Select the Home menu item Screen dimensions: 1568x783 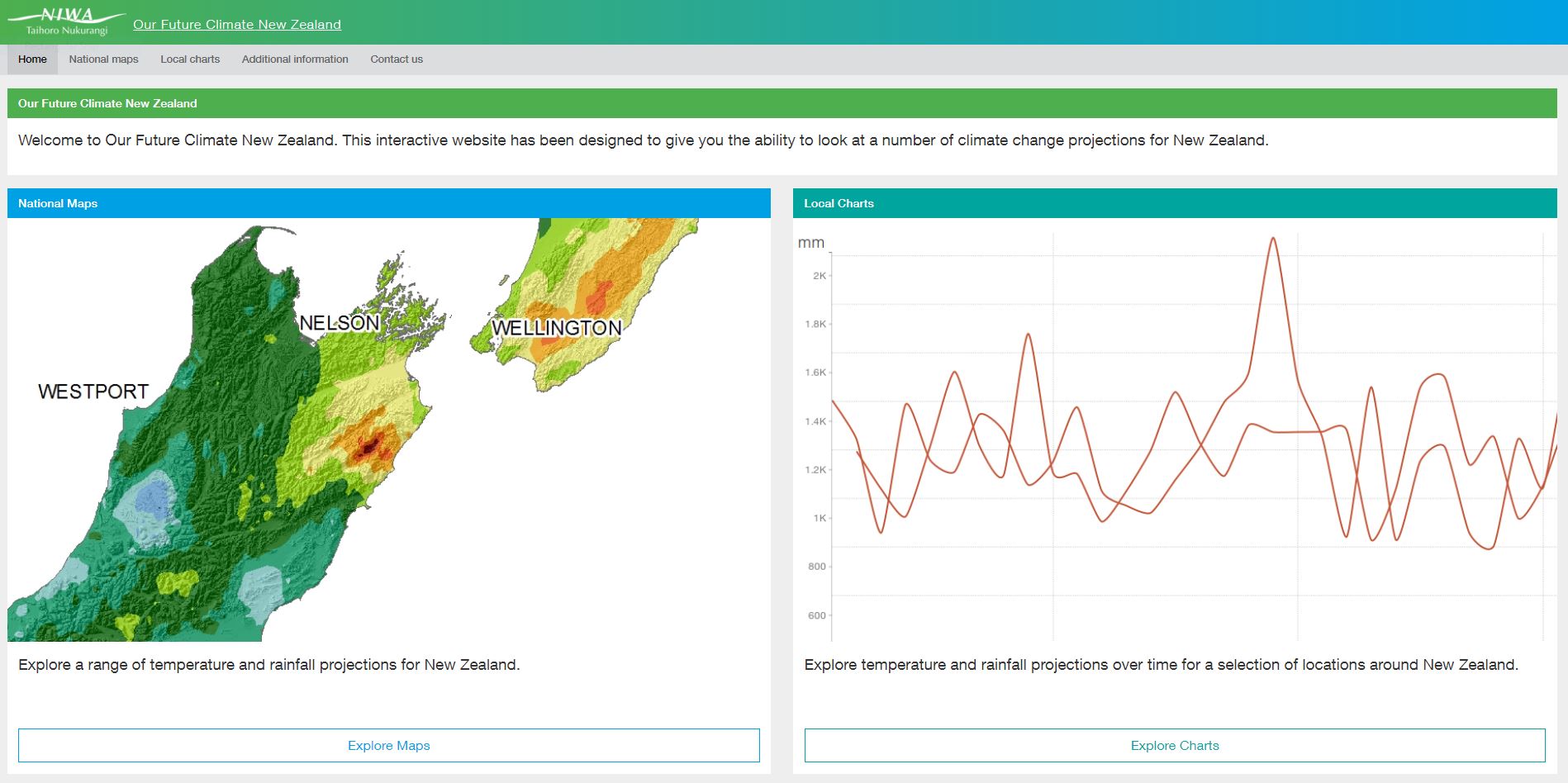(32, 59)
